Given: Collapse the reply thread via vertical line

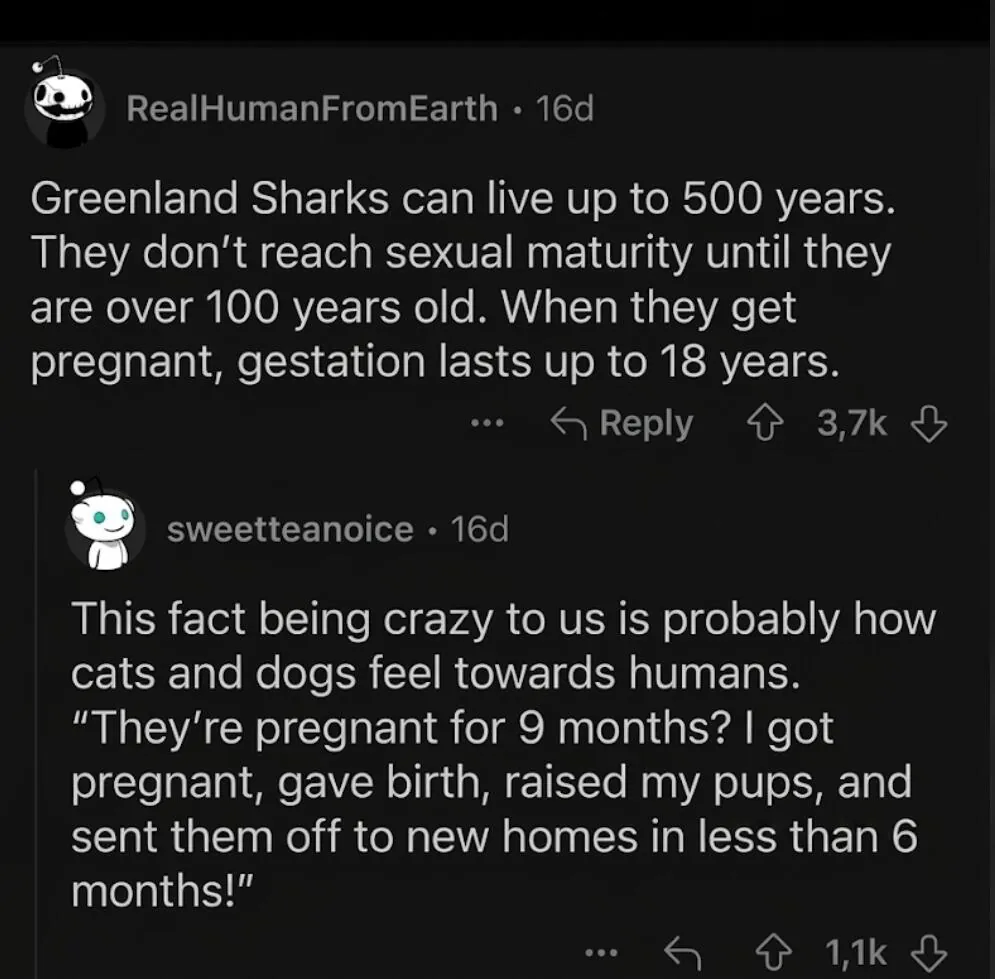Looking at the screenshot, I should click(36, 723).
